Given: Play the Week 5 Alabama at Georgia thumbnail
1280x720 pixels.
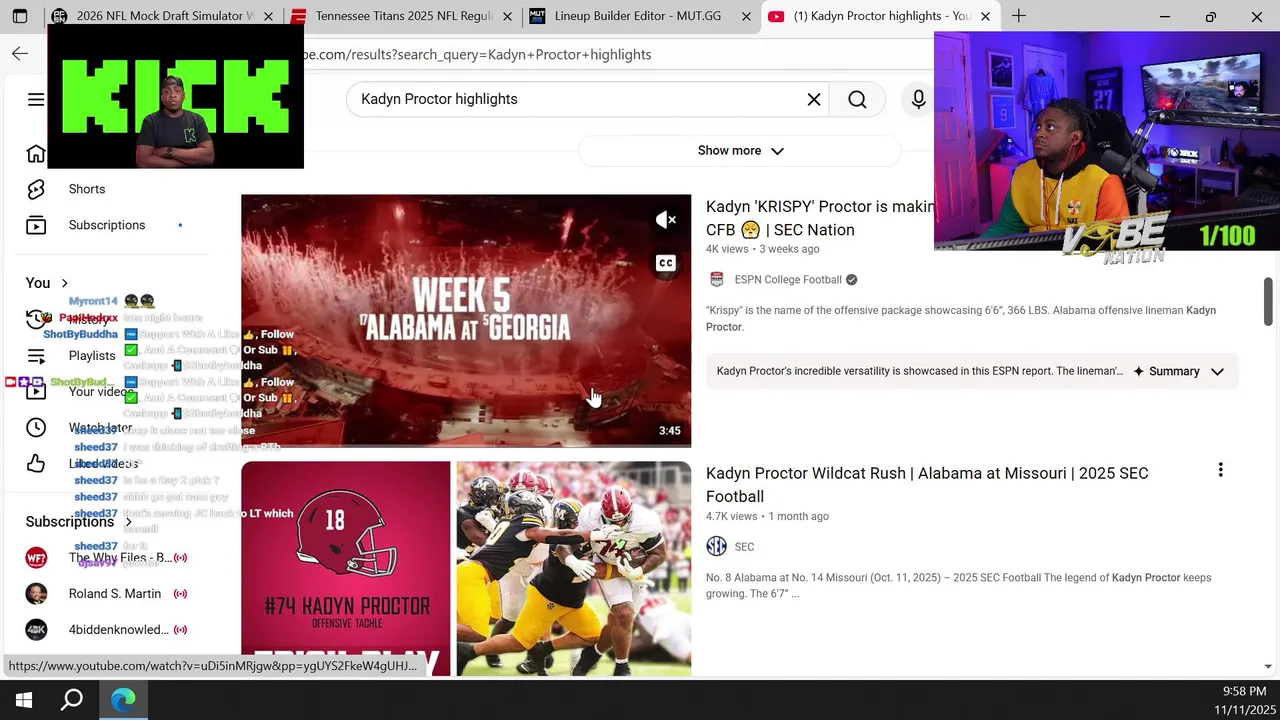Looking at the screenshot, I should (x=466, y=320).
